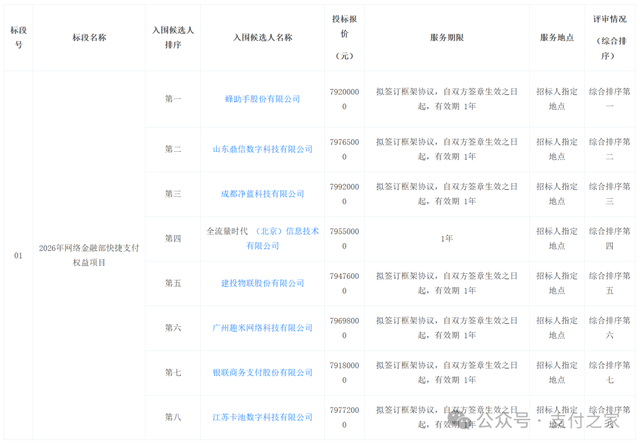Select the 第六 ranking cell
Screen dimensions: 640x446
(x=173, y=328)
